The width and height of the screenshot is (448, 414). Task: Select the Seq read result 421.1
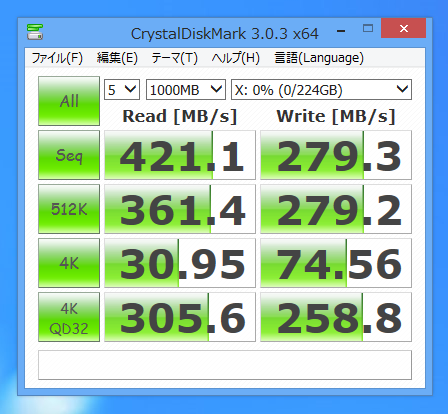tap(180, 155)
